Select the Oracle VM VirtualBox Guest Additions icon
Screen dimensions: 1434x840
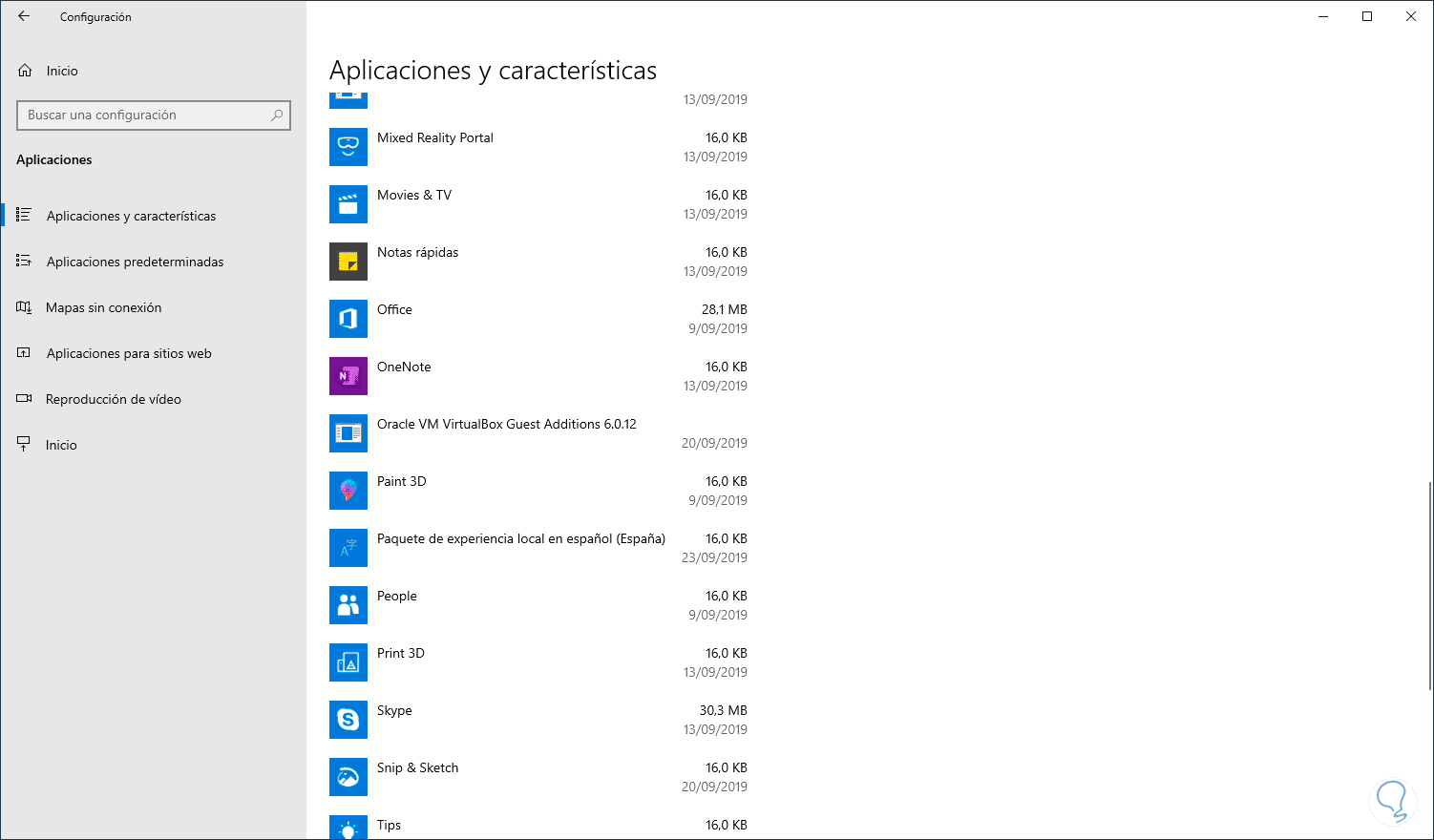coord(348,433)
